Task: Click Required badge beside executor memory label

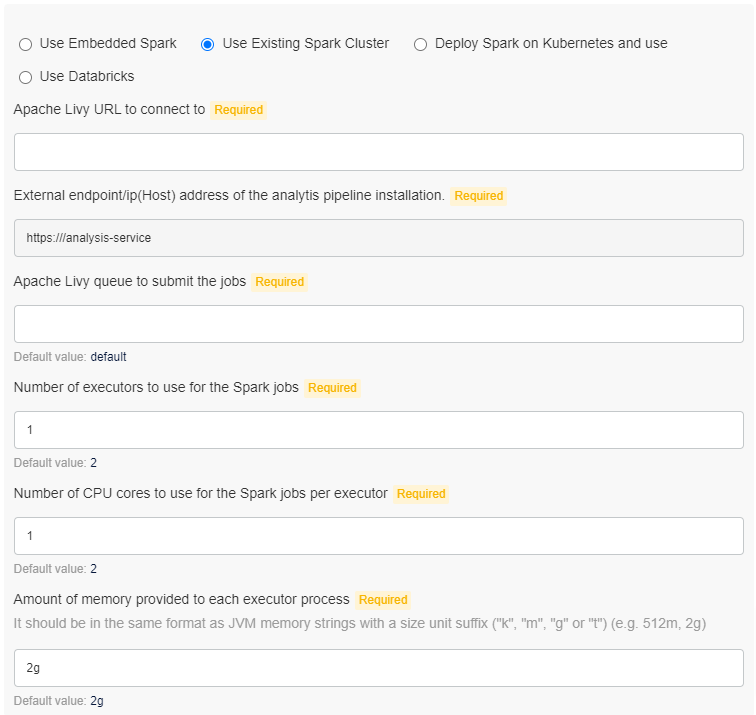Action: pos(383,600)
